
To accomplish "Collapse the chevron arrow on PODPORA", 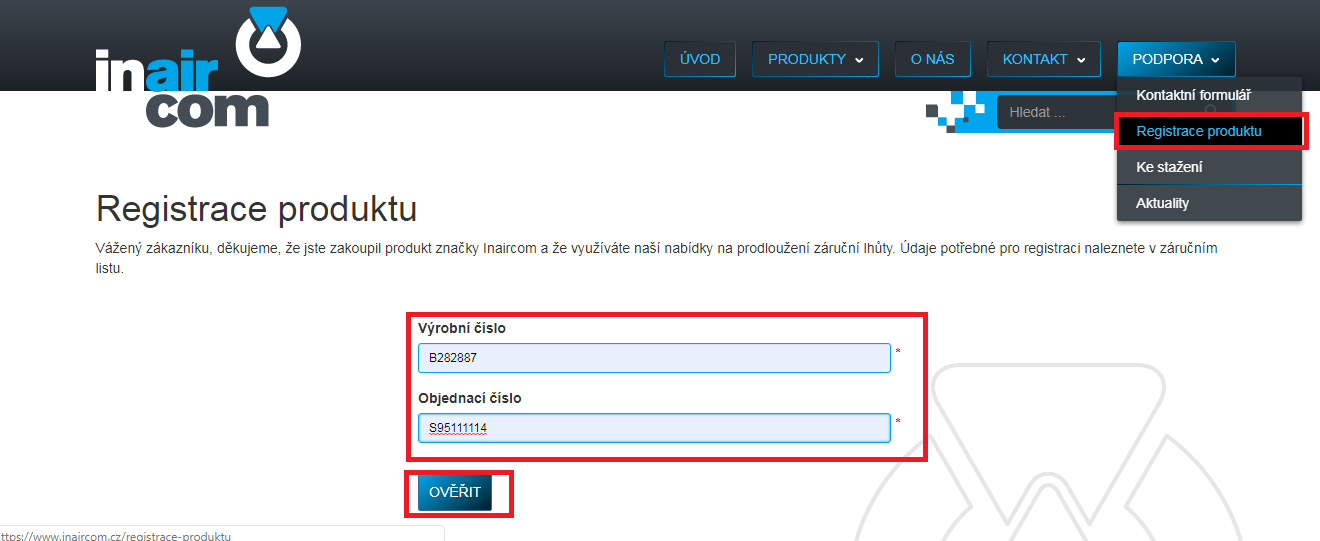I will [1215, 60].
